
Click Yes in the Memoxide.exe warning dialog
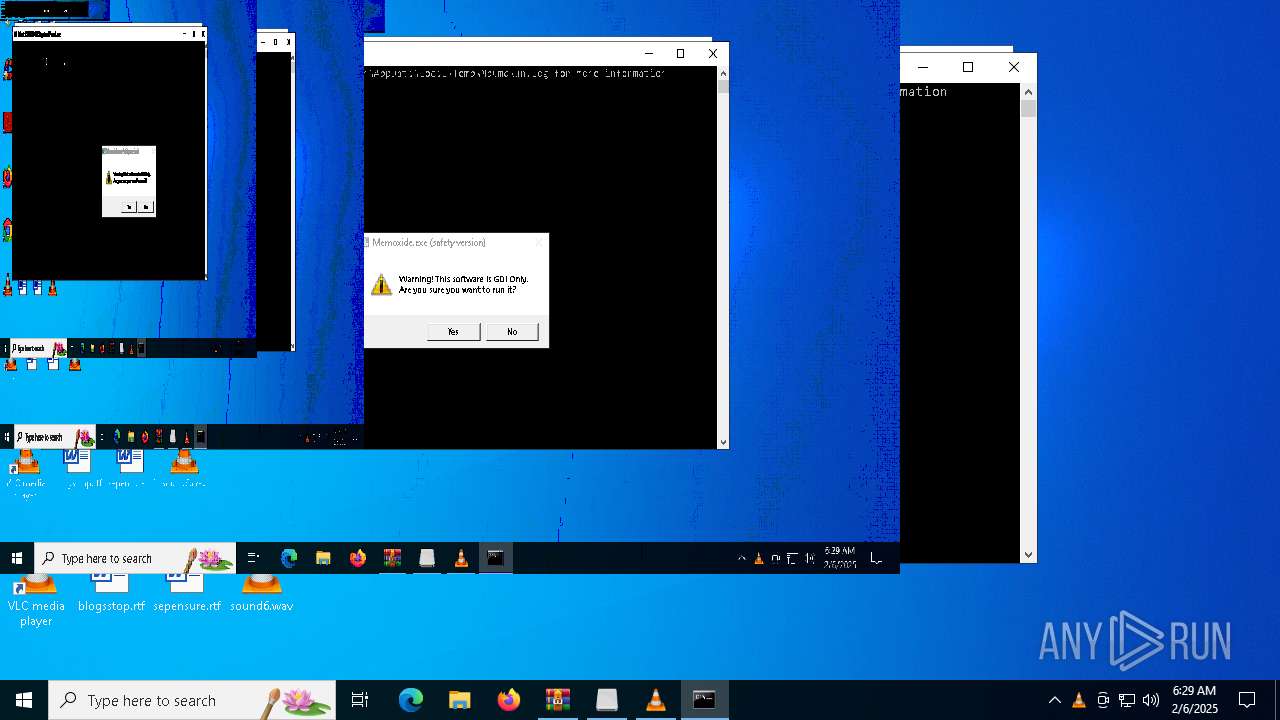point(453,332)
